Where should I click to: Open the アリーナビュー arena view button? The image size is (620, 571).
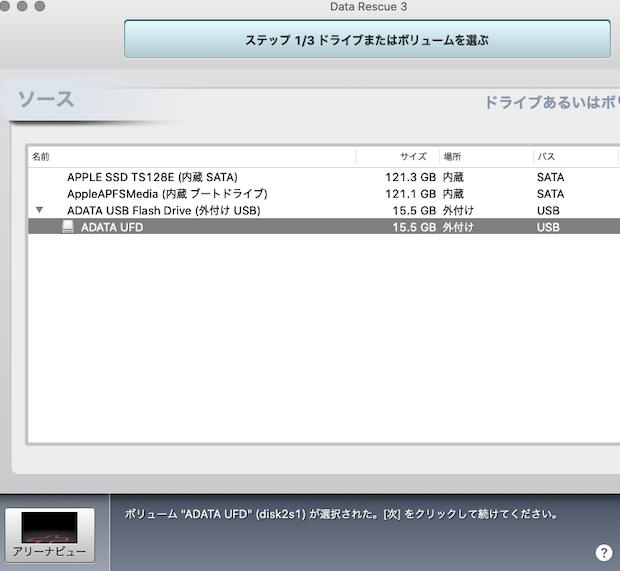coord(49,535)
